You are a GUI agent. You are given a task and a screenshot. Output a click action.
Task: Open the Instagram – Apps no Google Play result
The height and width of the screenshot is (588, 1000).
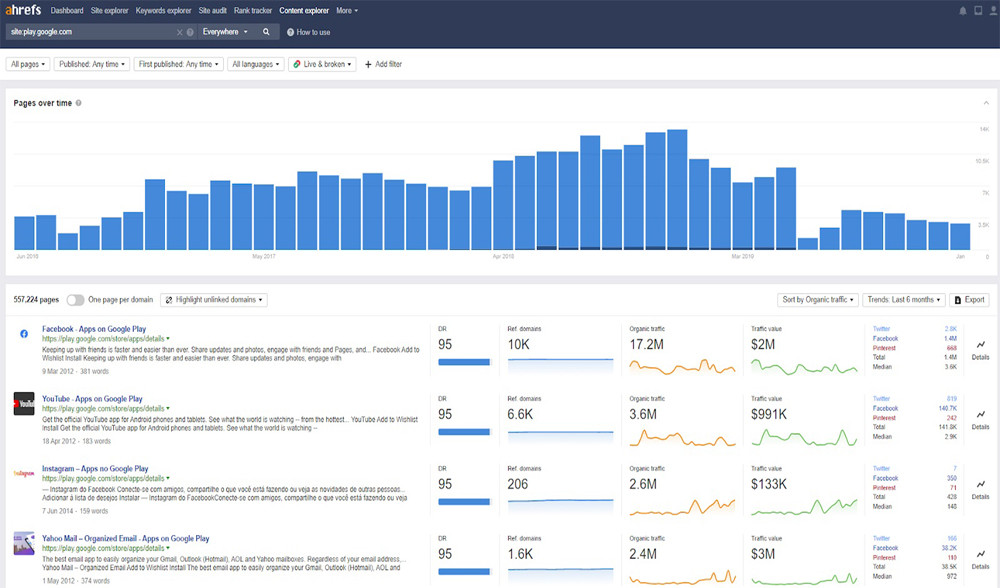point(95,469)
